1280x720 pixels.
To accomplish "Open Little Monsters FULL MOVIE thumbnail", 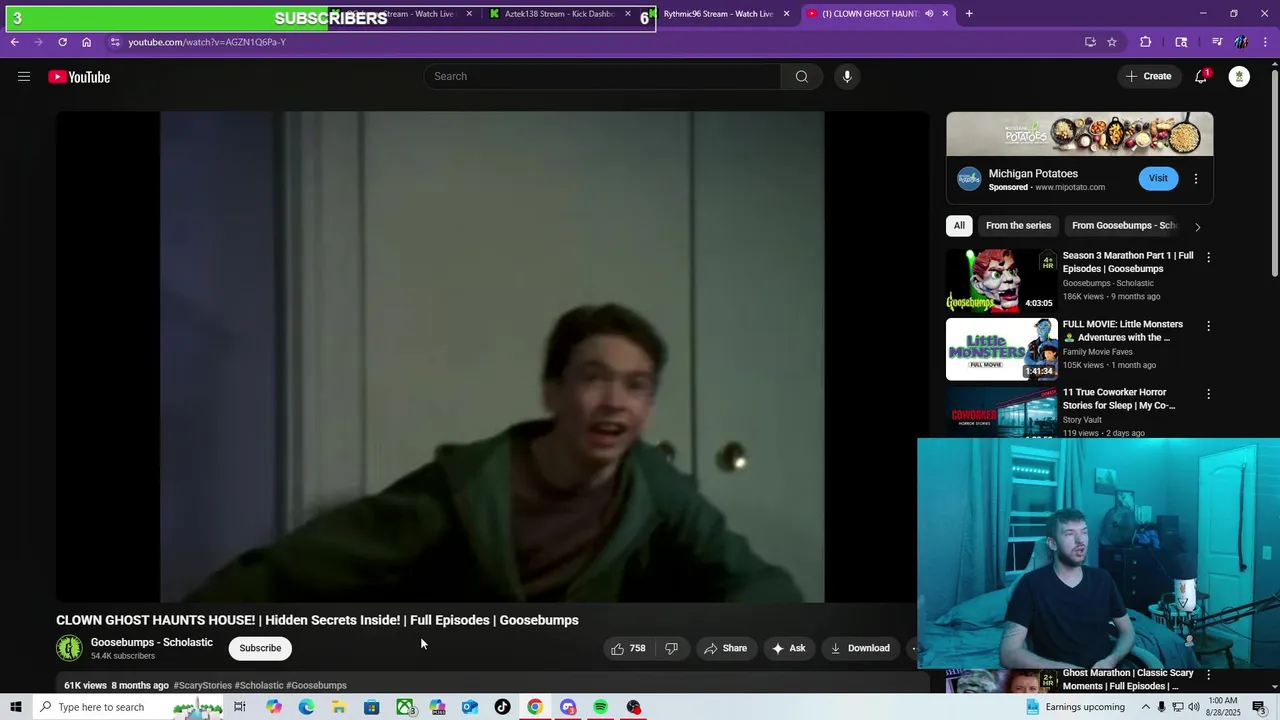I will (1002, 349).
